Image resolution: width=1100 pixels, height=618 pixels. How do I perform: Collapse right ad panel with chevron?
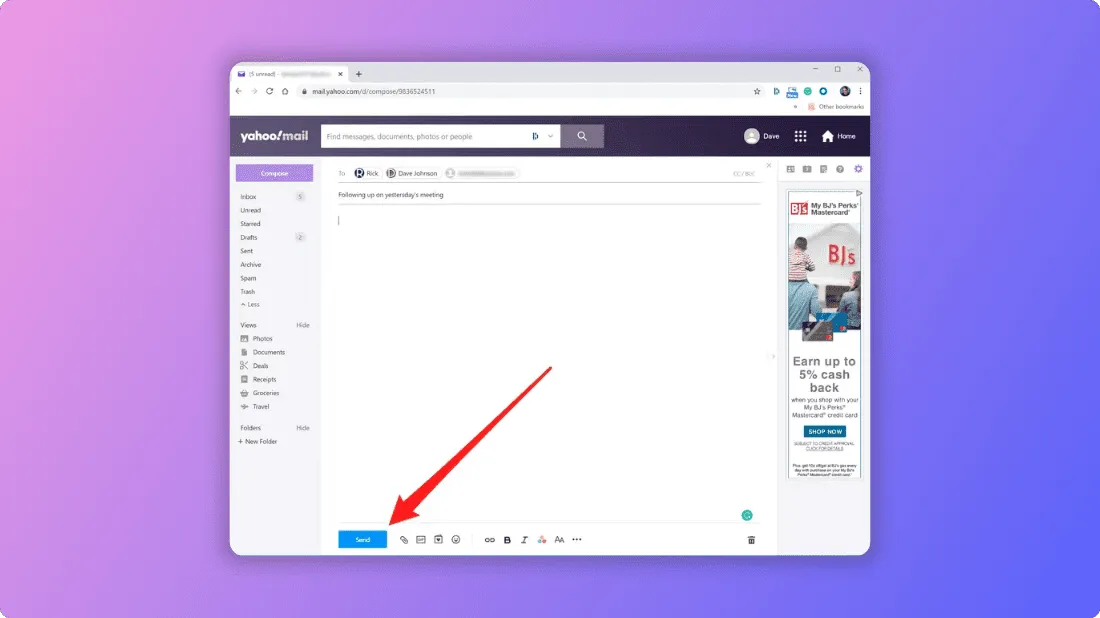coord(774,356)
